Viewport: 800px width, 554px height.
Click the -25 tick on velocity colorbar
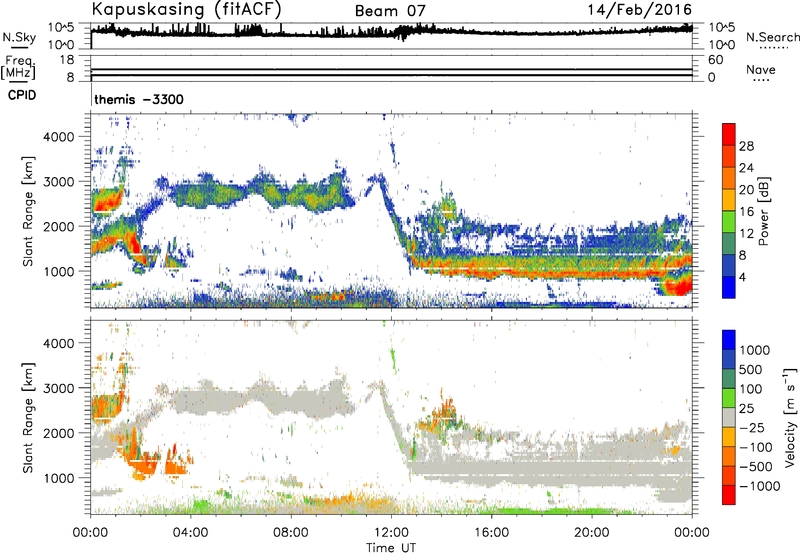click(x=753, y=427)
